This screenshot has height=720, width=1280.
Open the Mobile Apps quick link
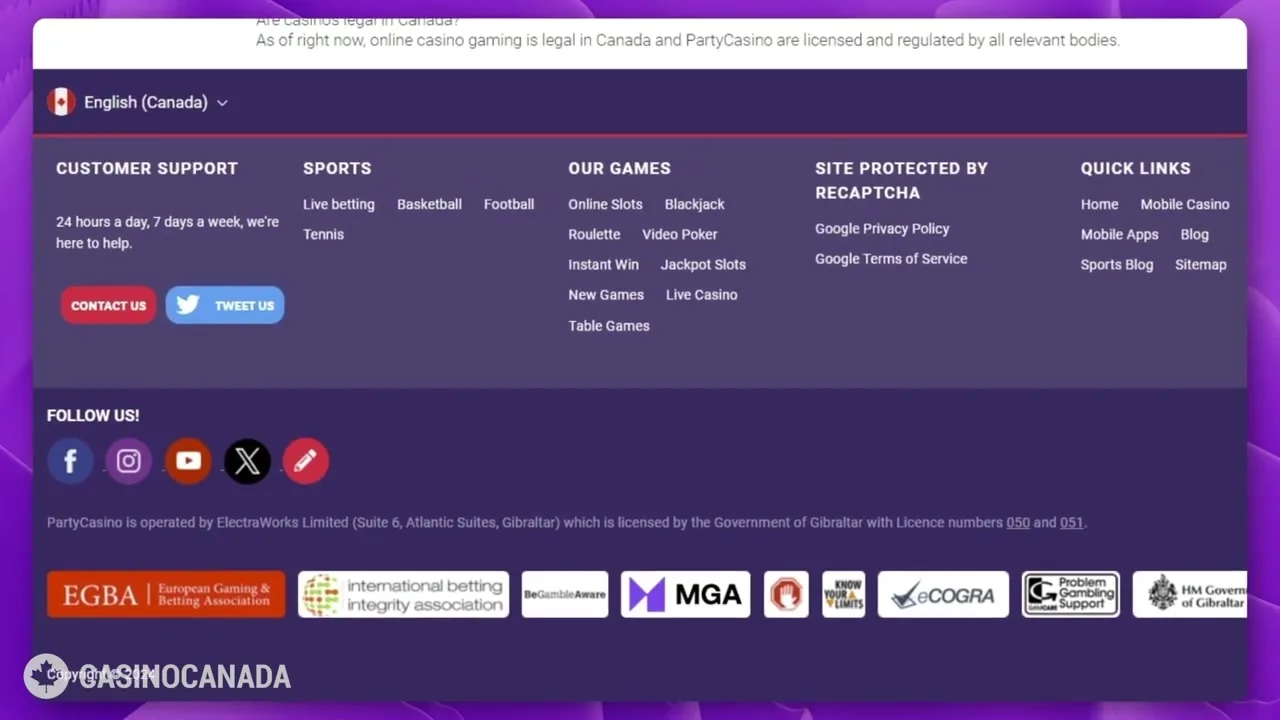(x=1119, y=234)
